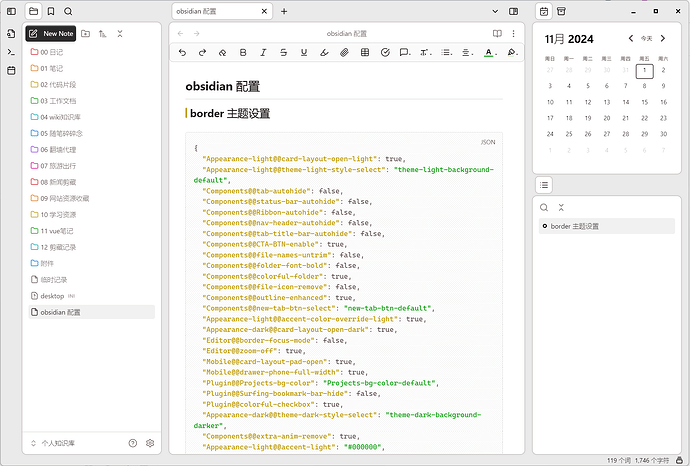690x466 pixels.
Task: Select the calendar tab in right sidebar
Action: click(544, 11)
